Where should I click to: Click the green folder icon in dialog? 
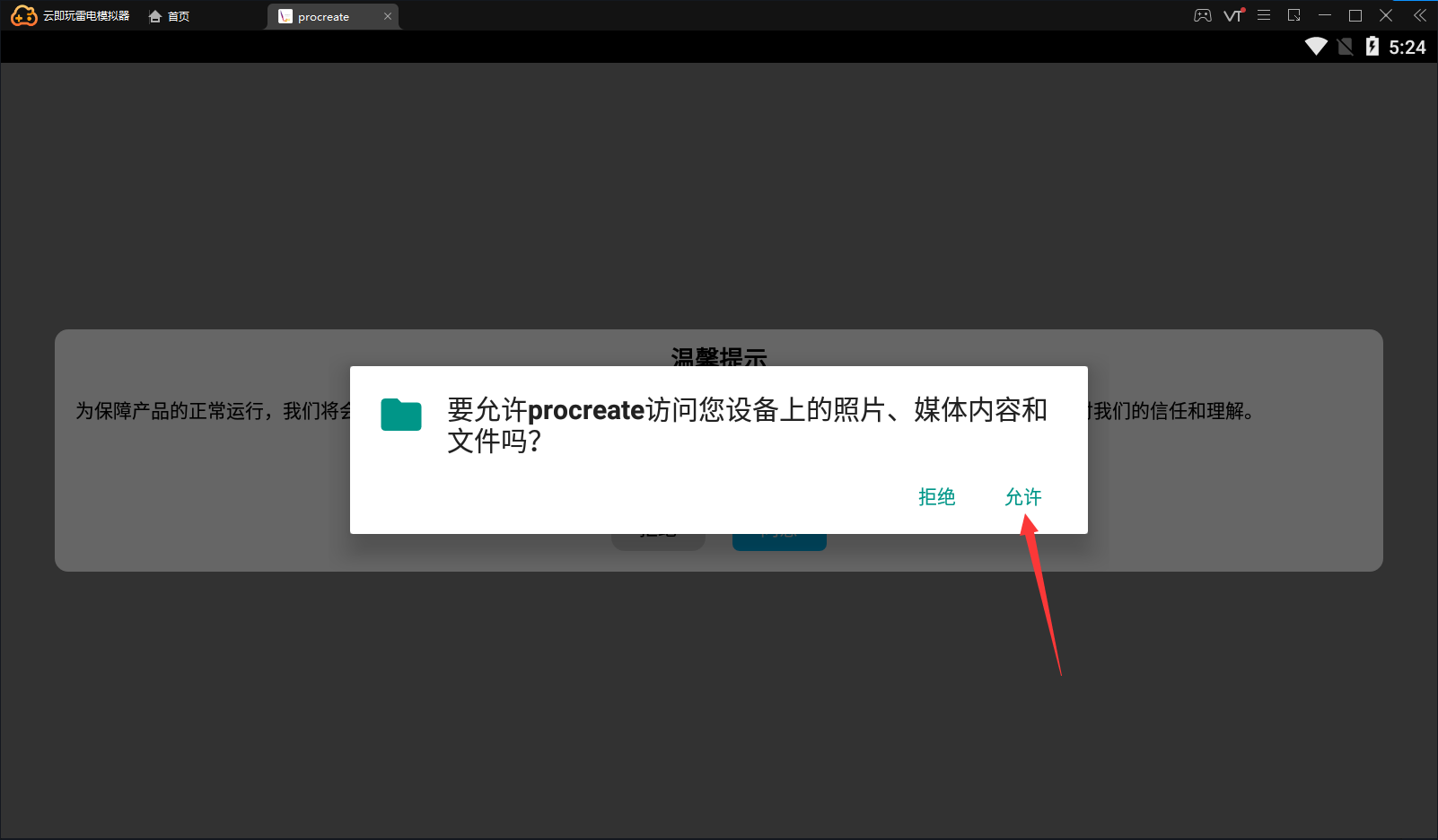(x=401, y=415)
